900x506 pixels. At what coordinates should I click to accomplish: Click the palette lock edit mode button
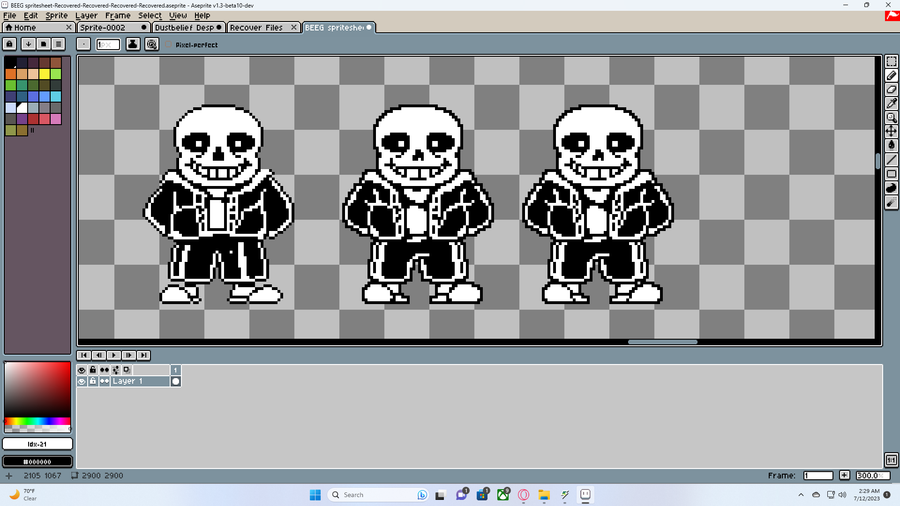click(x=10, y=44)
